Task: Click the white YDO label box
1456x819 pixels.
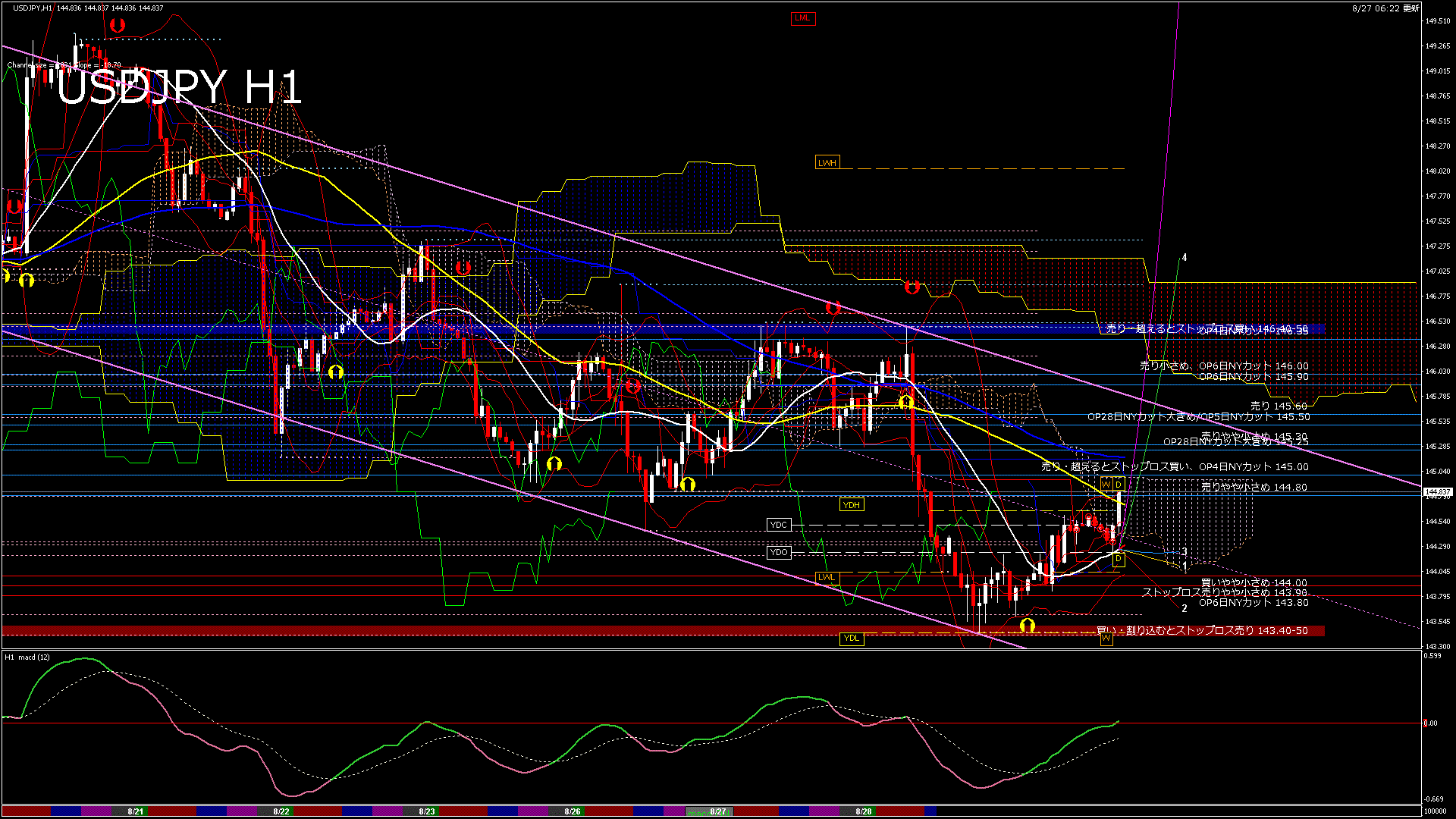Action: coord(779,552)
